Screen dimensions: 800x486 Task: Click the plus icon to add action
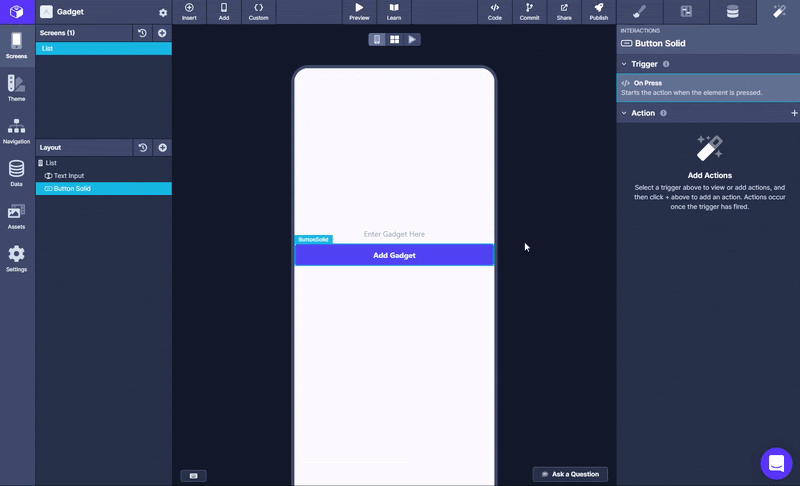point(794,113)
